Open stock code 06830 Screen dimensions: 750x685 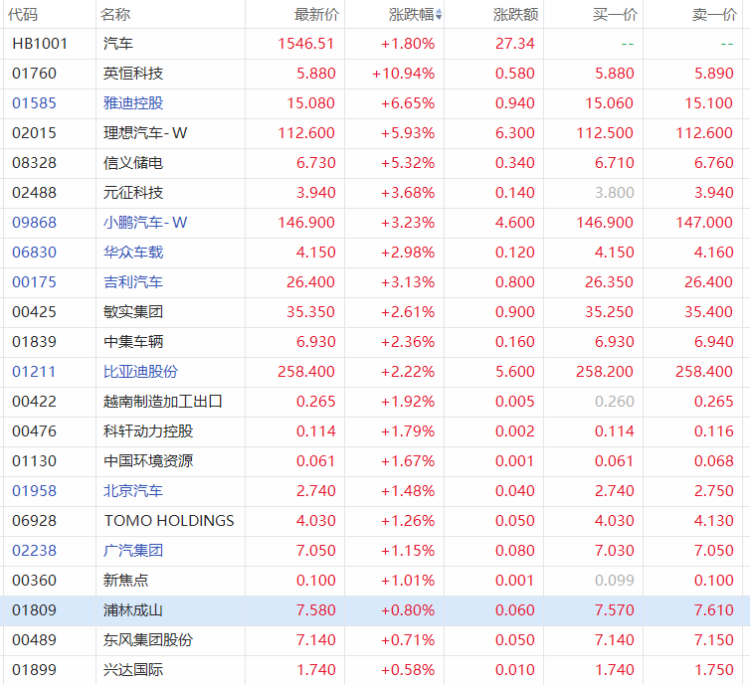click(x=34, y=252)
